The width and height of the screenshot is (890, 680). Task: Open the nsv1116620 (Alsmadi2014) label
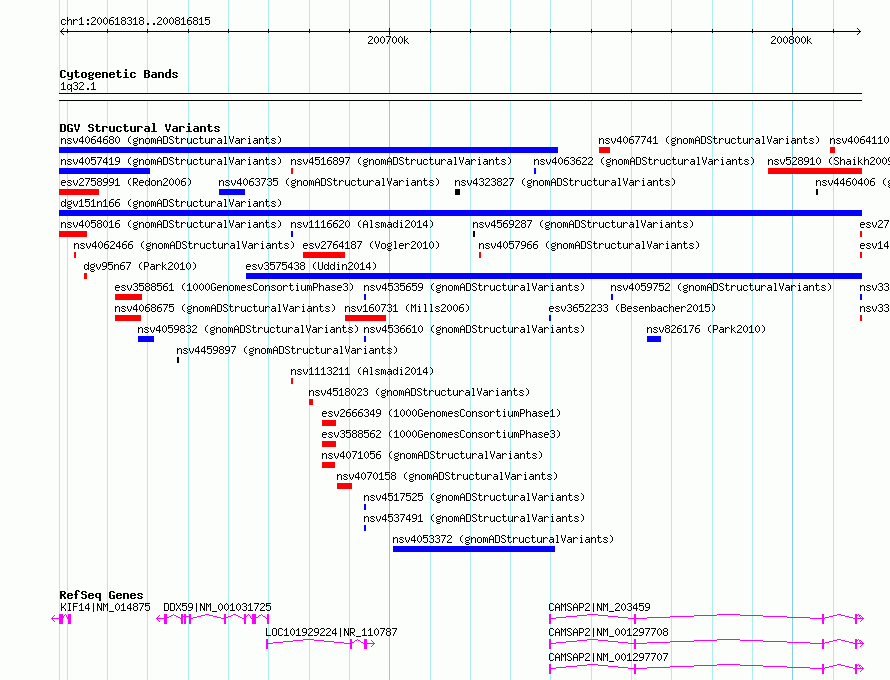click(362, 224)
